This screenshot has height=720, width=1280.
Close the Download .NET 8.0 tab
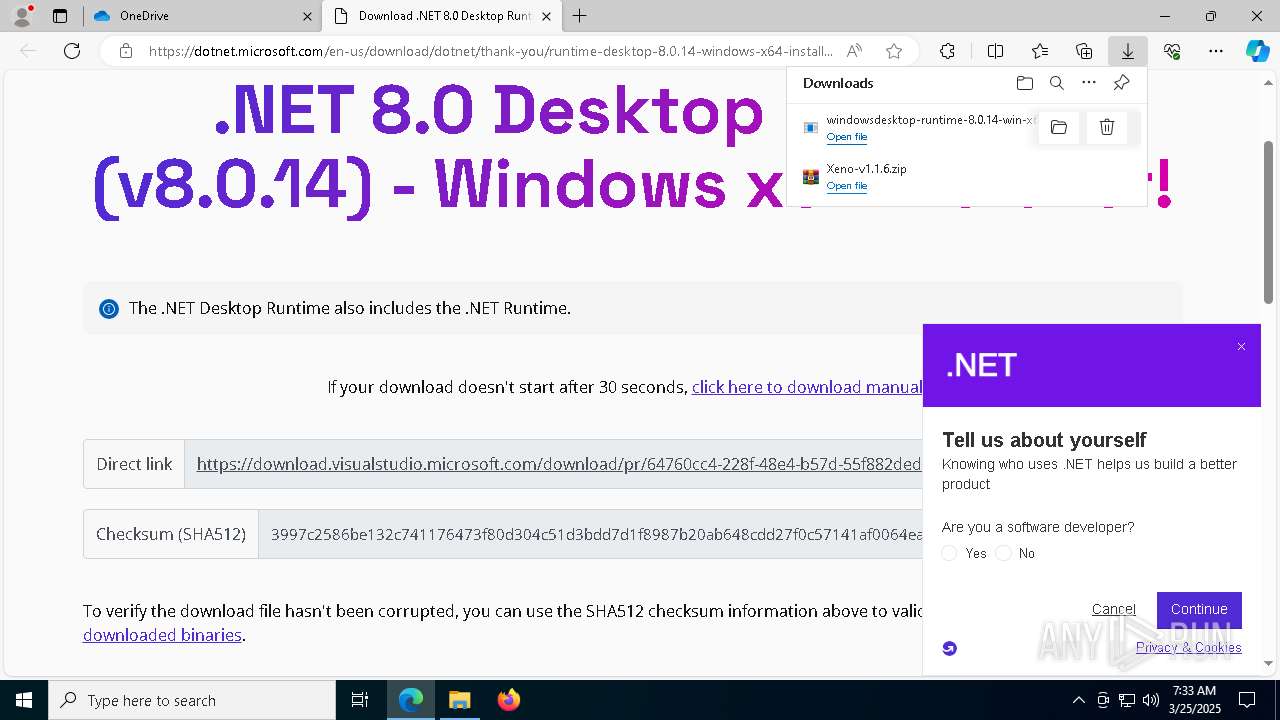(547, 16)
